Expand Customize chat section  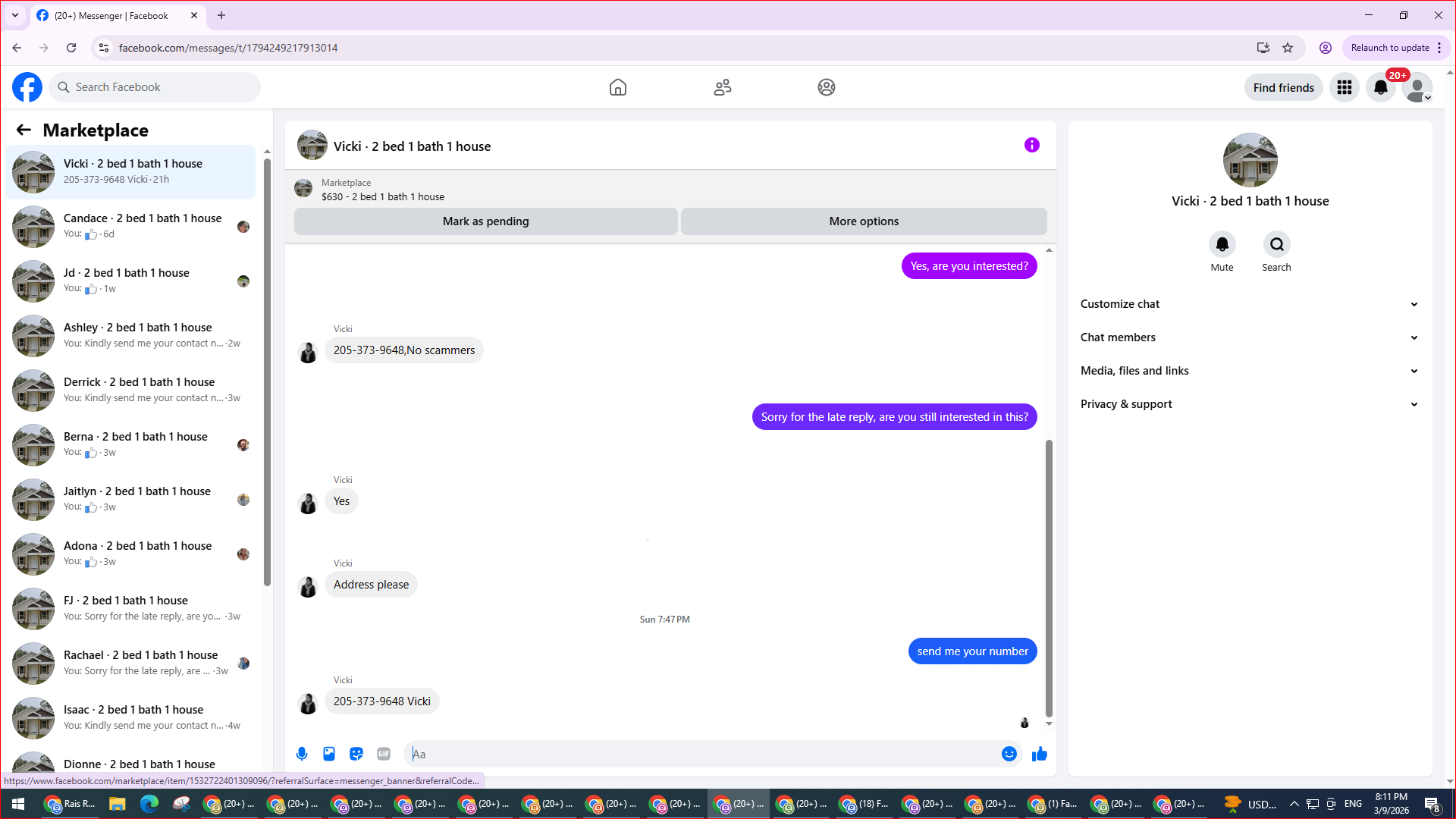[x=1249, y=304]
